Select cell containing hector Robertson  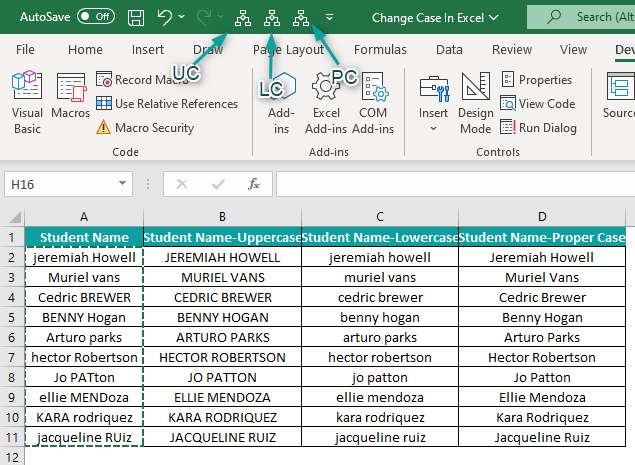84,357
